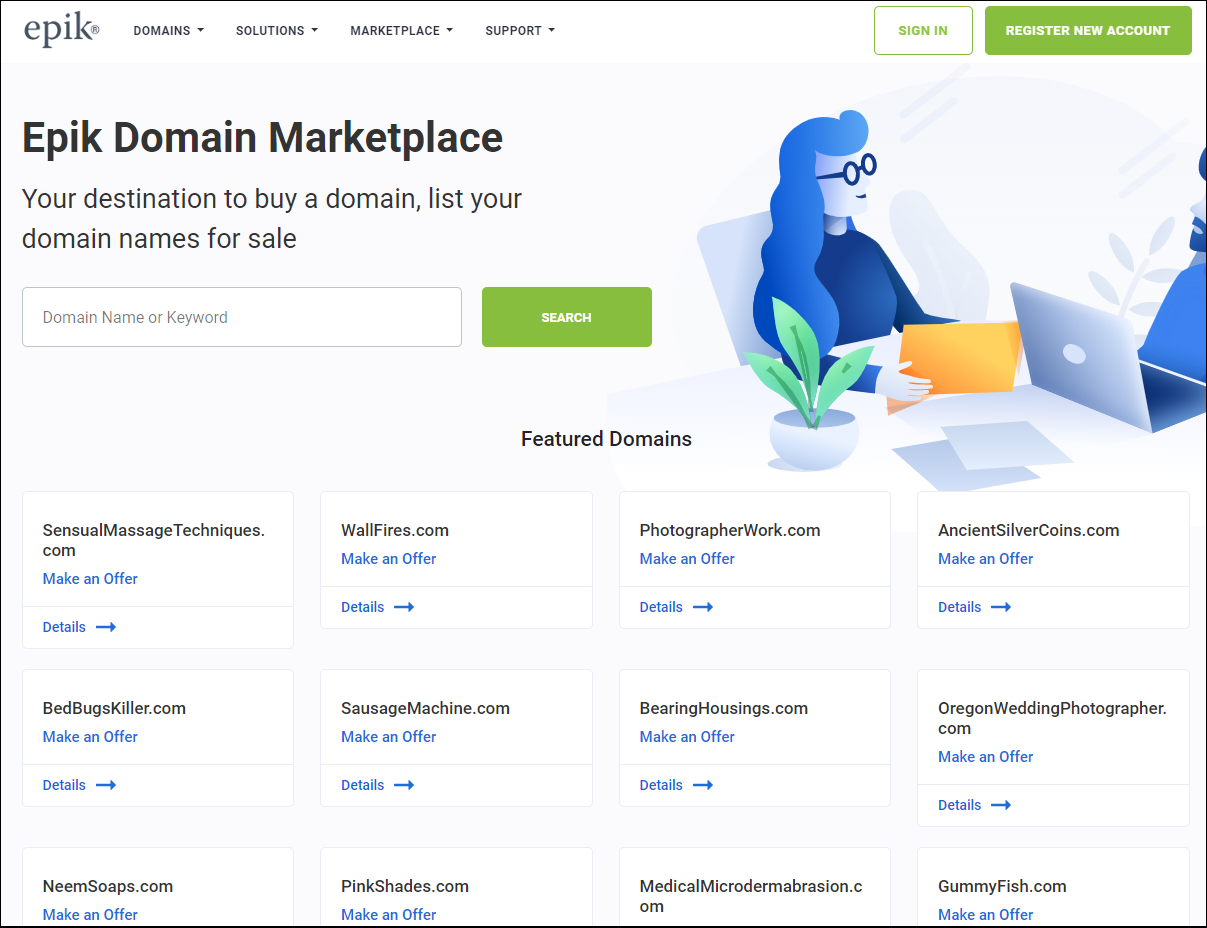Click Register New Account button
Screen dimensions: 1207x928
point(1087,31)
